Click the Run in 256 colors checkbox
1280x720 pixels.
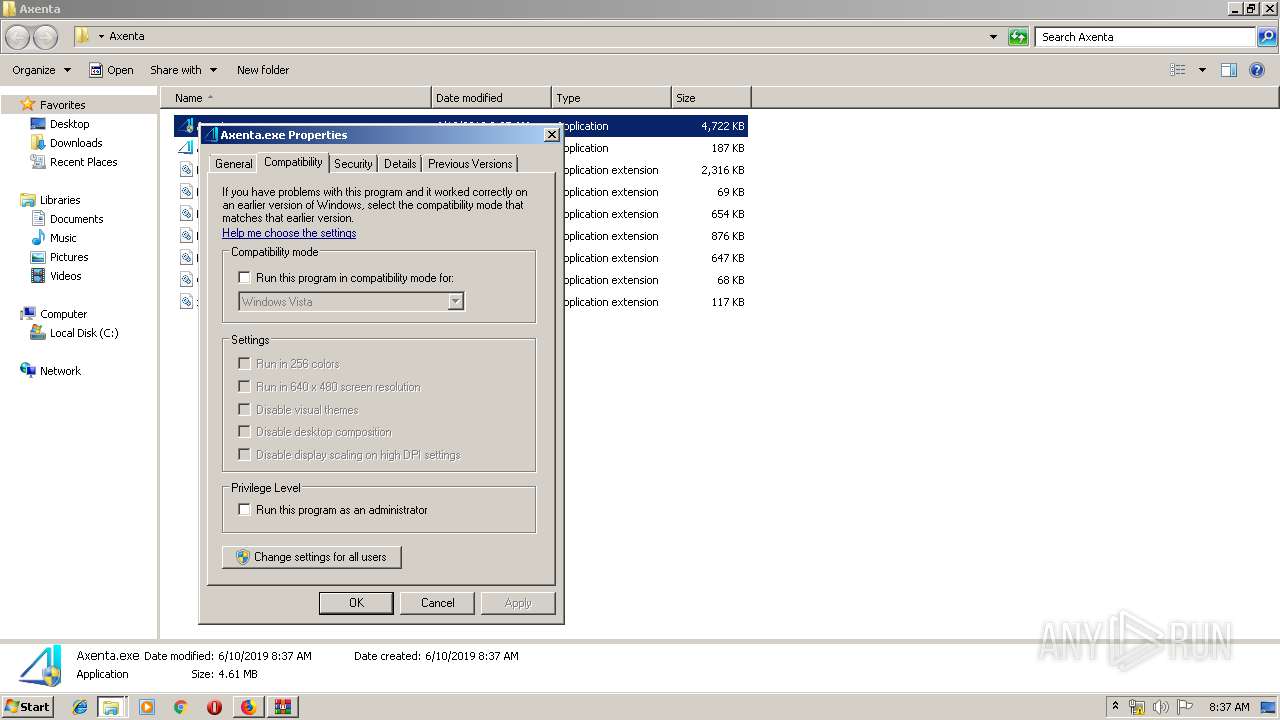click(x=244, y=364)
